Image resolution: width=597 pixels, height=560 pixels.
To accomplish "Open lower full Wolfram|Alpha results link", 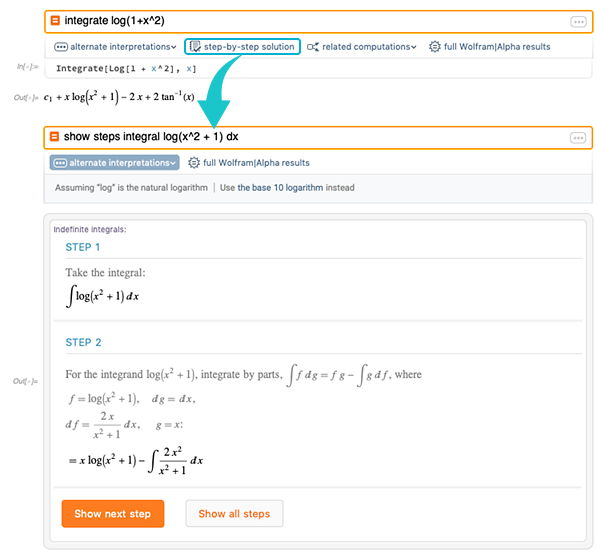I will (x=256, y=163).
